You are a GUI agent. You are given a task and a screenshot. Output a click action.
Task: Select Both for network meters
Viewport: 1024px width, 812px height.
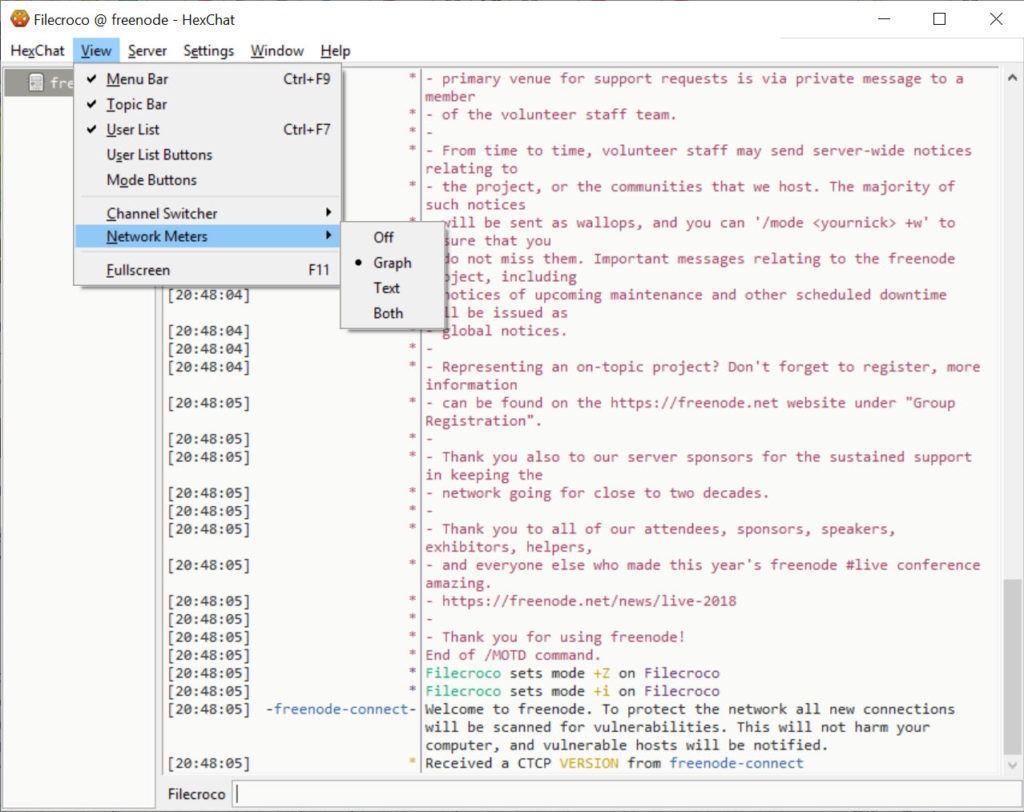(392, 313)
